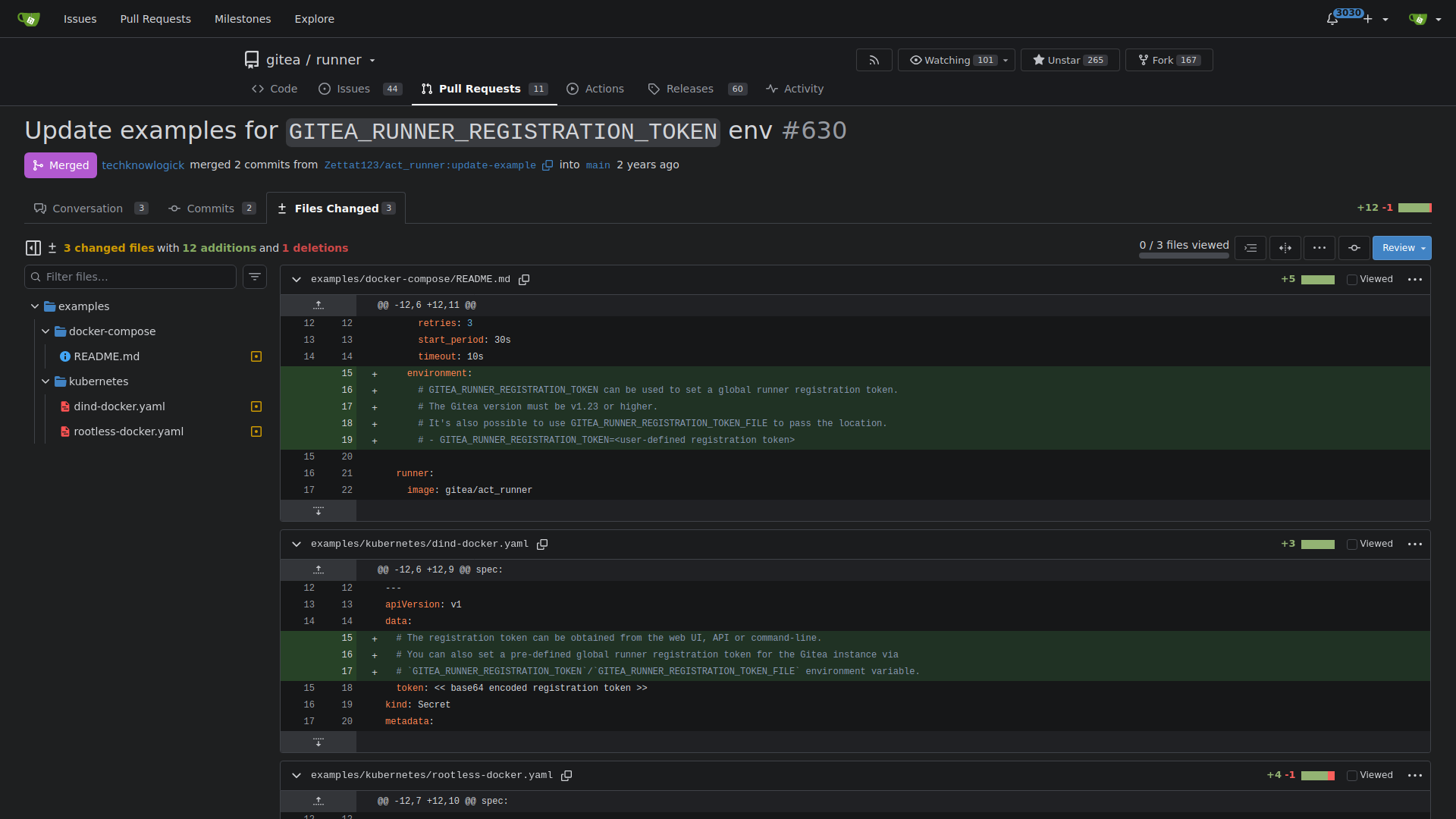
Task: Unstar the repository
Action: [1070, 60]
